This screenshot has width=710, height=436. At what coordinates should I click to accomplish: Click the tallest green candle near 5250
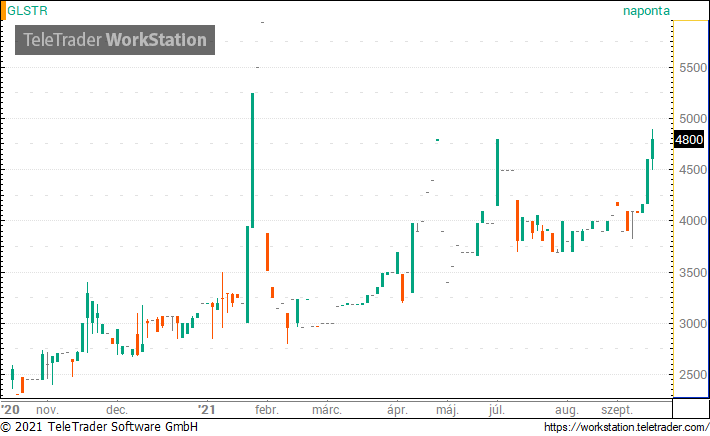pyautogui.click(x=252, y=160)
